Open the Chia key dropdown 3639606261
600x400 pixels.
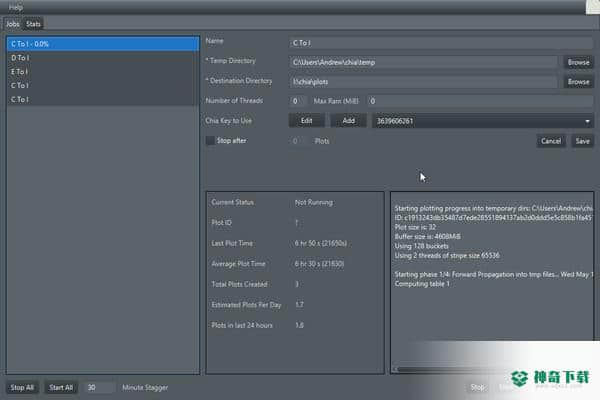coord(483,121)
